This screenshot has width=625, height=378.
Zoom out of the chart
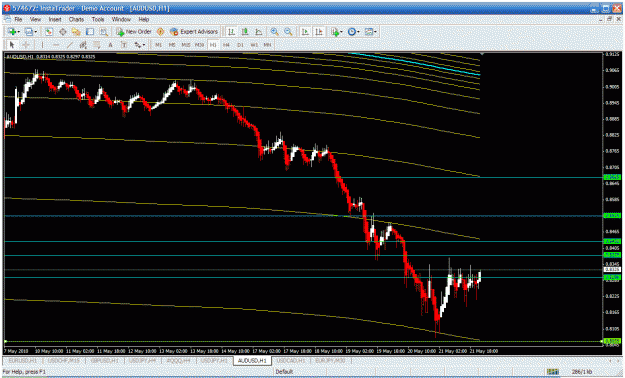coord(288,32)
